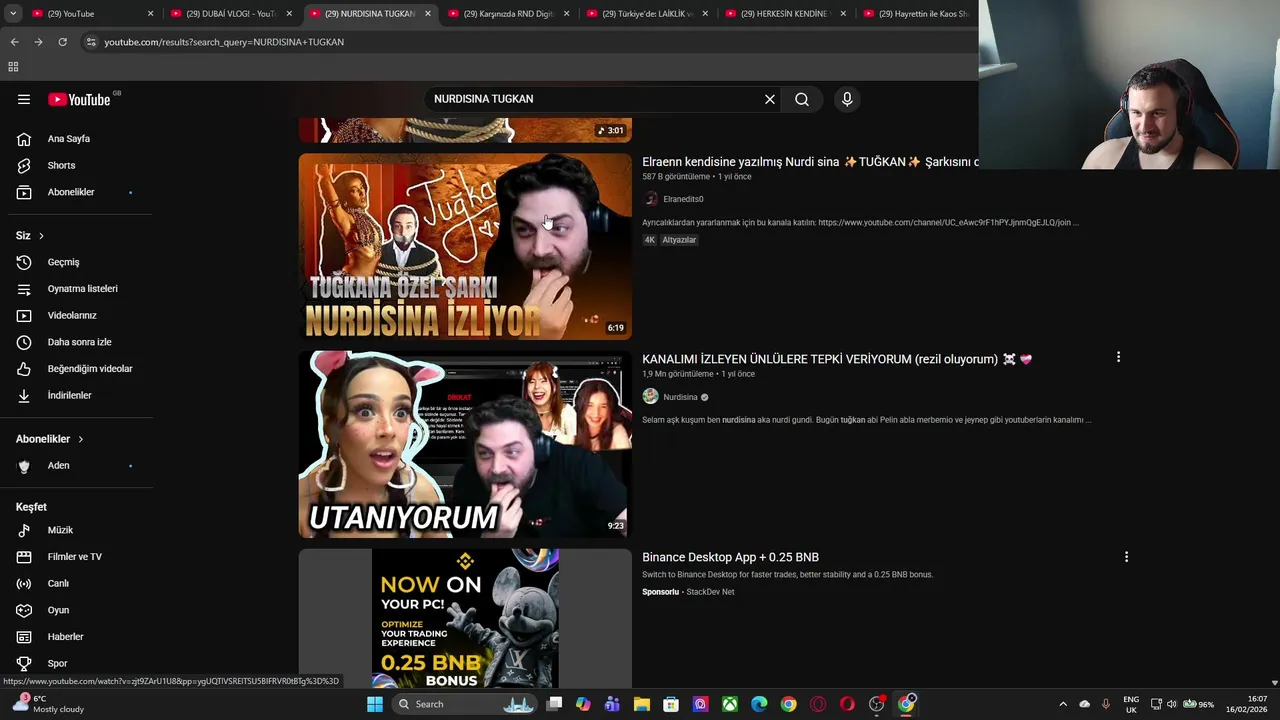Open the browser apps grid shortcut

pyautogui.click(x=13, y=67)
